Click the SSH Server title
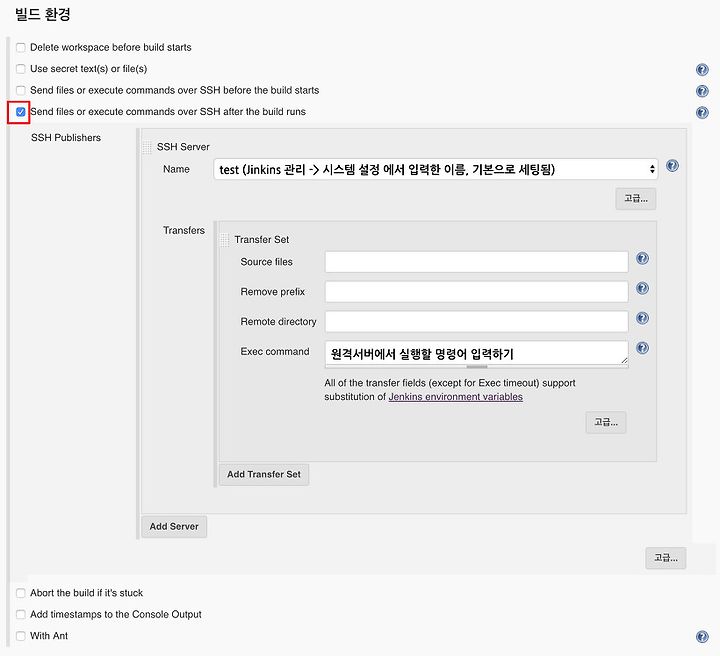 pos(183,147)
